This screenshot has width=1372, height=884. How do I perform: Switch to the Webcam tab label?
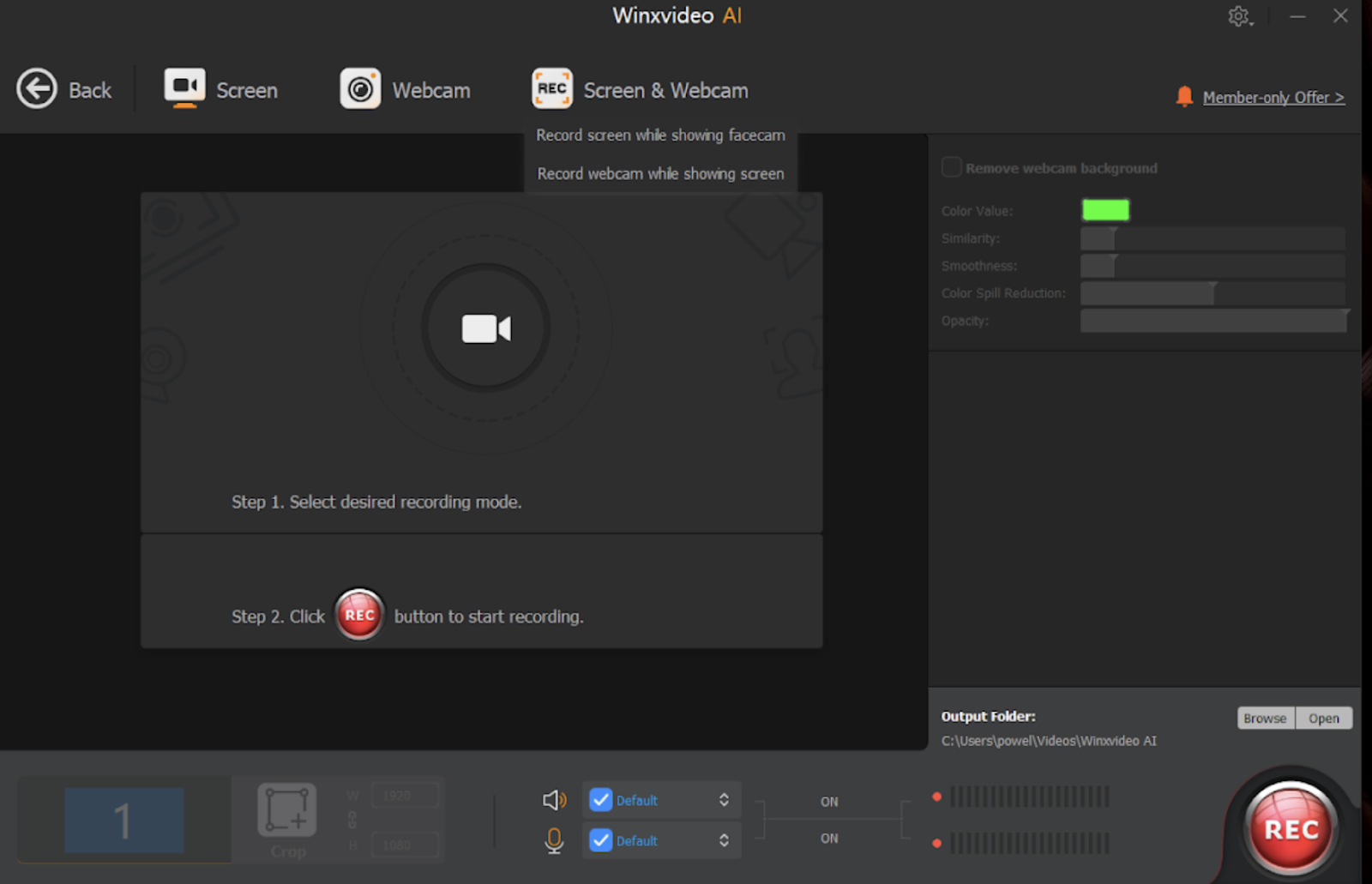tap(431, 90)
